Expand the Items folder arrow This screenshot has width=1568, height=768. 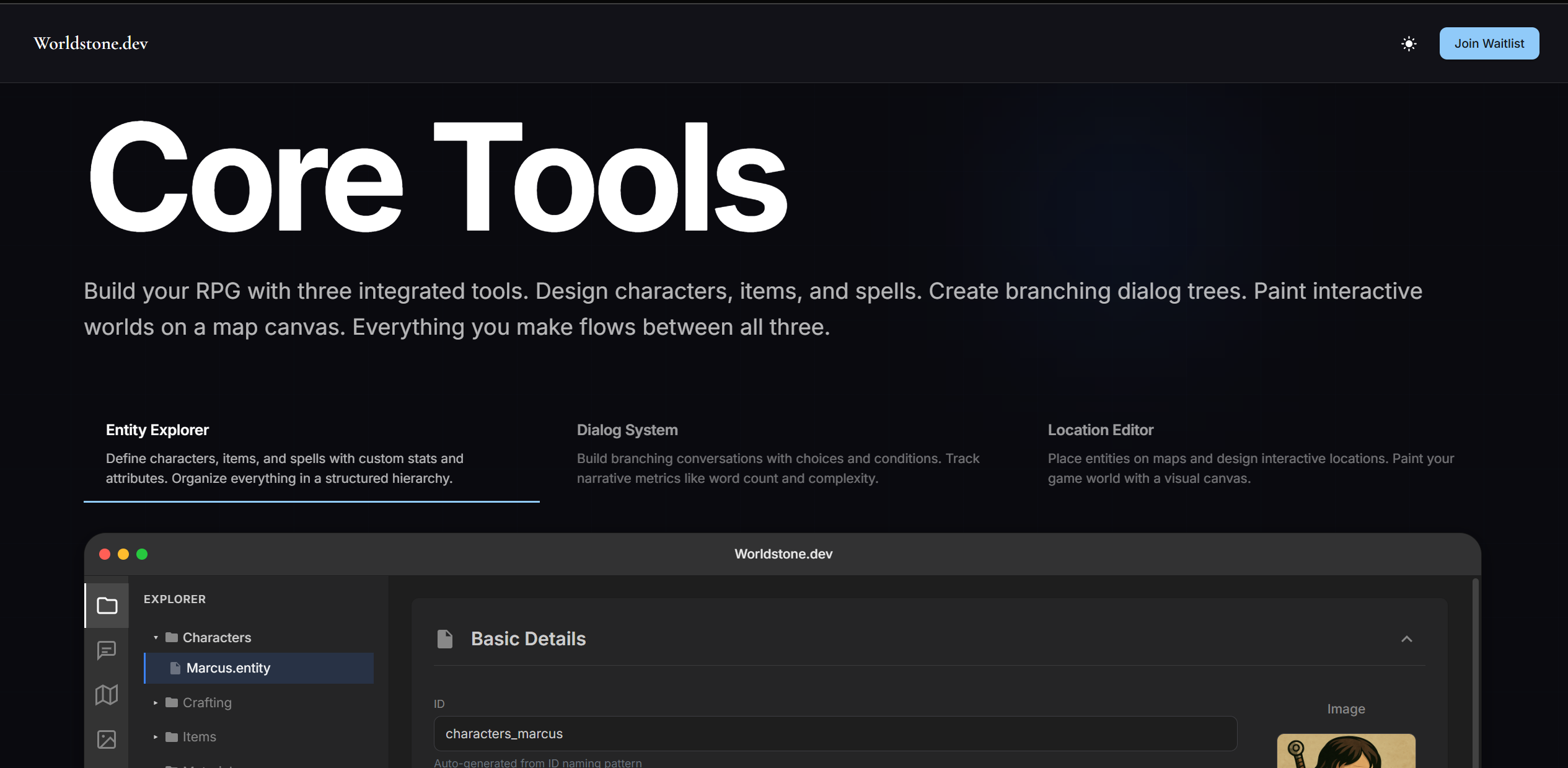click(x=156, y=737)
